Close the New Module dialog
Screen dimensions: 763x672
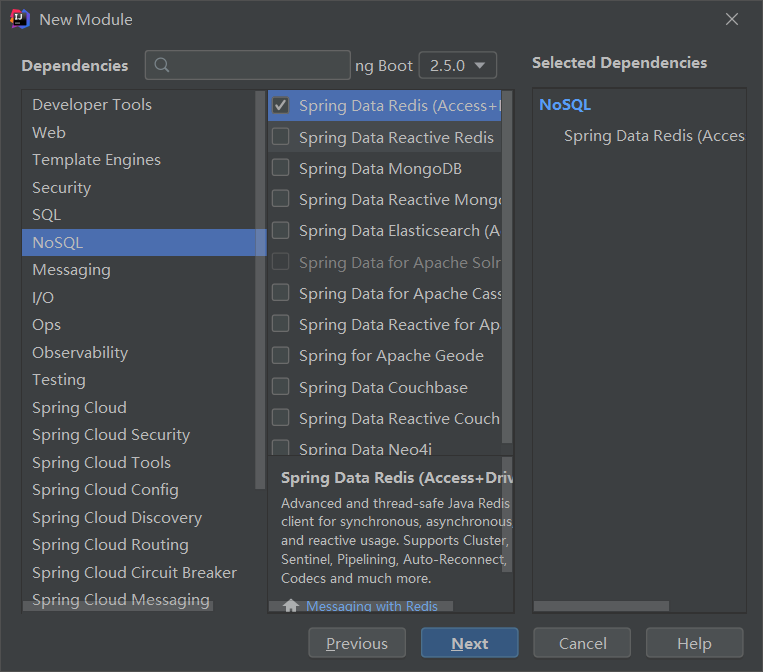[732, 19]
